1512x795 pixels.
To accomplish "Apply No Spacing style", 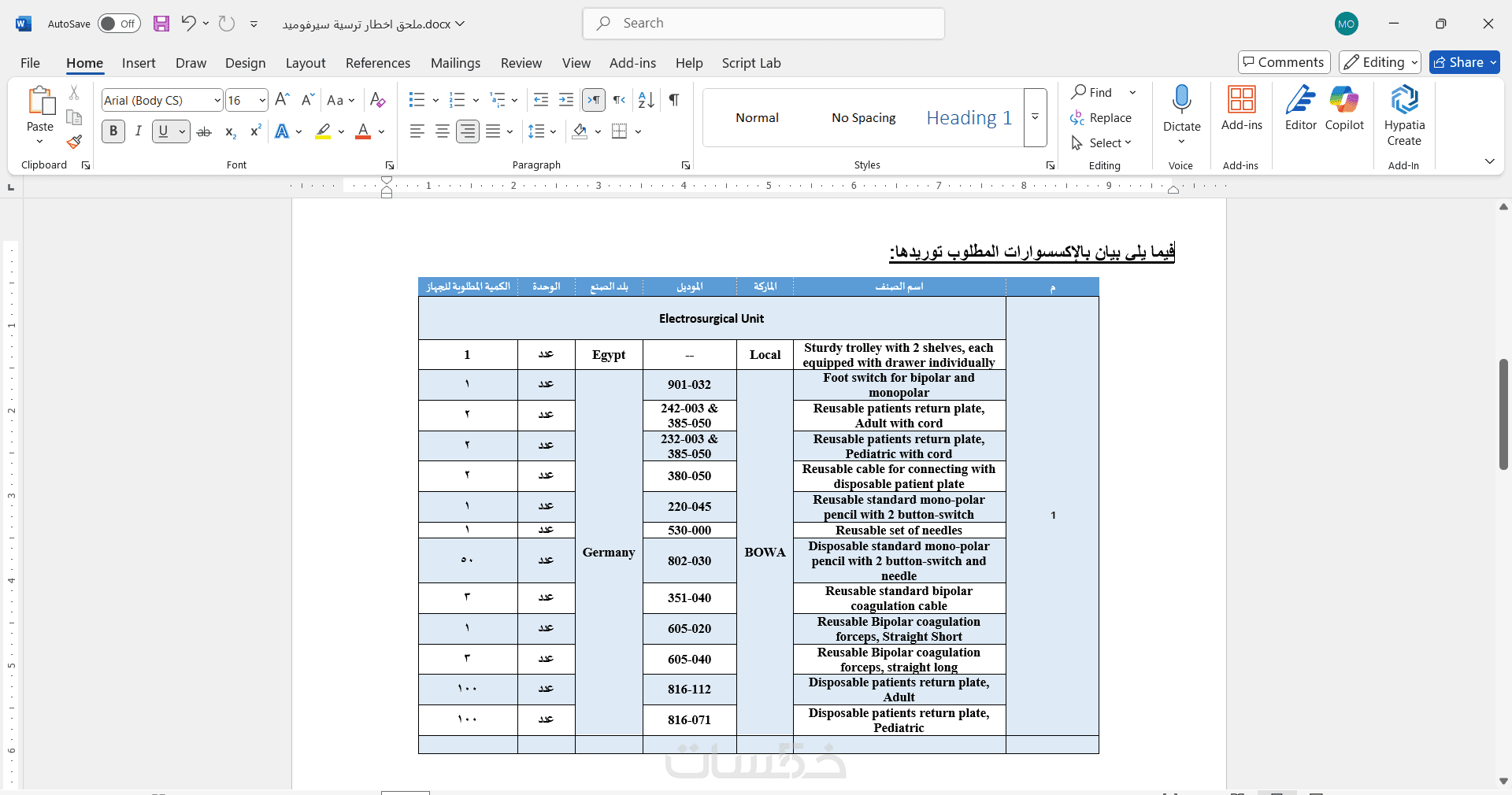I will tap(864, 117).
